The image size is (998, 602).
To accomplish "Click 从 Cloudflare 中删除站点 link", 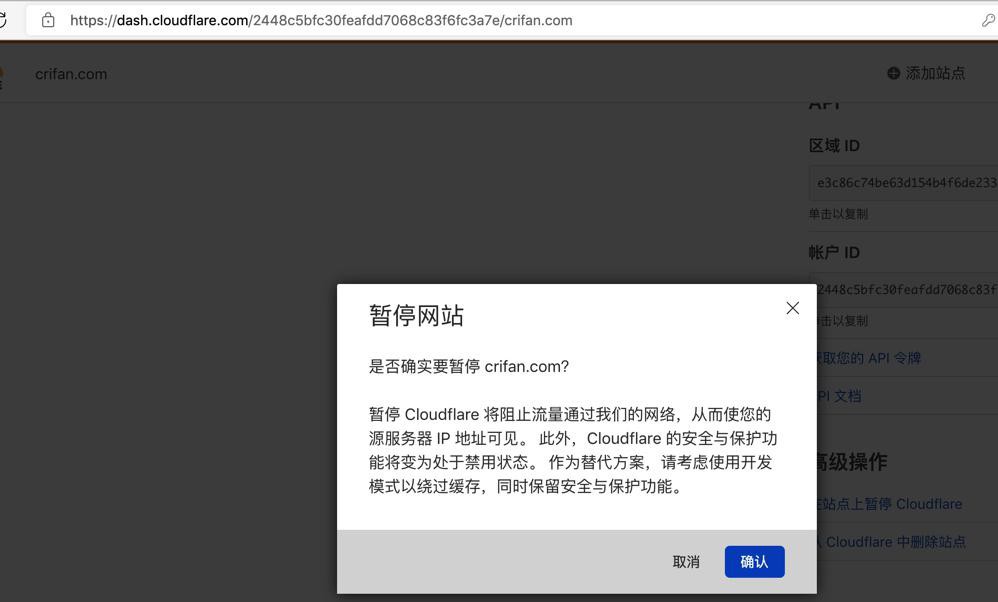I will click(x=892, y=542).
